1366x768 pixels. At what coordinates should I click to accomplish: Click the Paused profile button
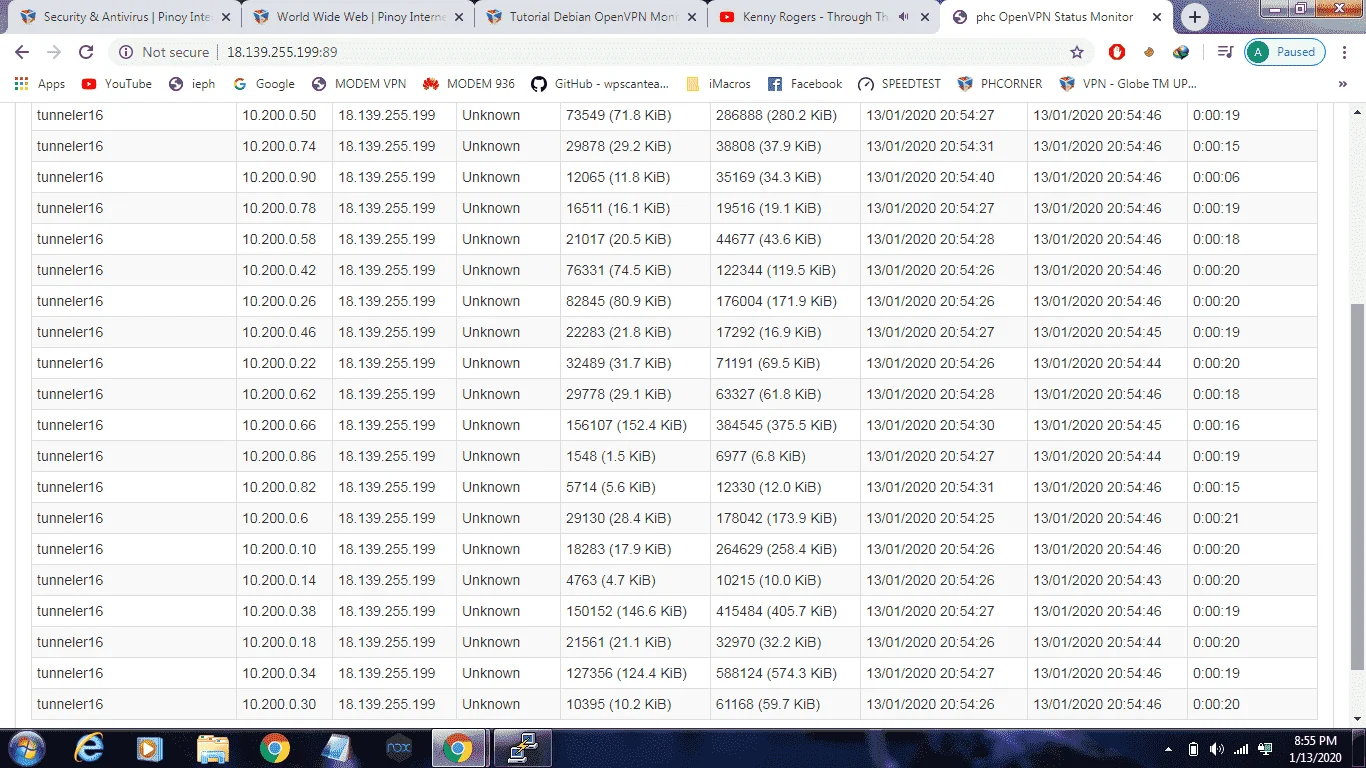(1285, 52)
